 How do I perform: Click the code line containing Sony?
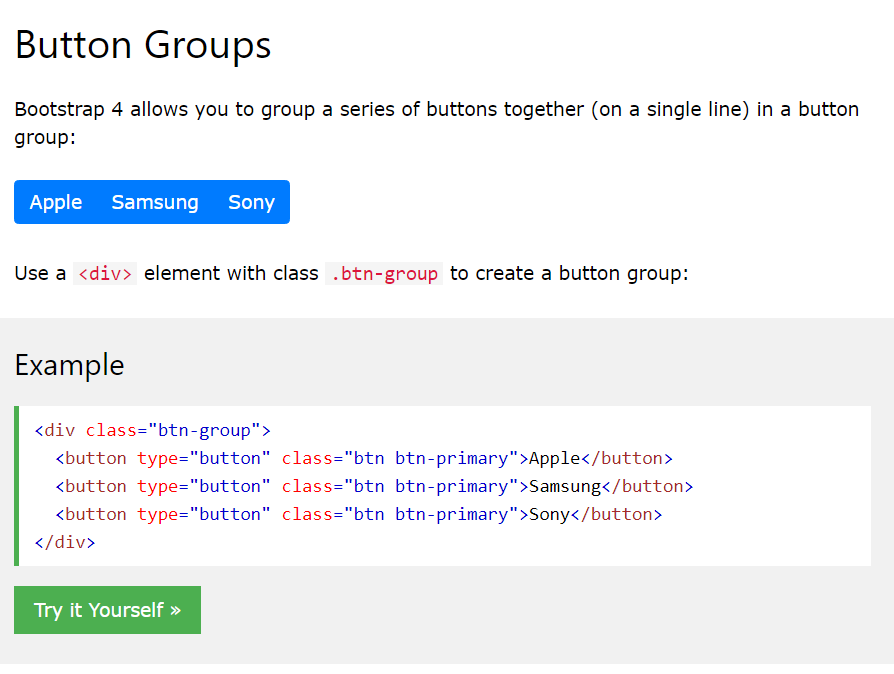pos(359,514)
